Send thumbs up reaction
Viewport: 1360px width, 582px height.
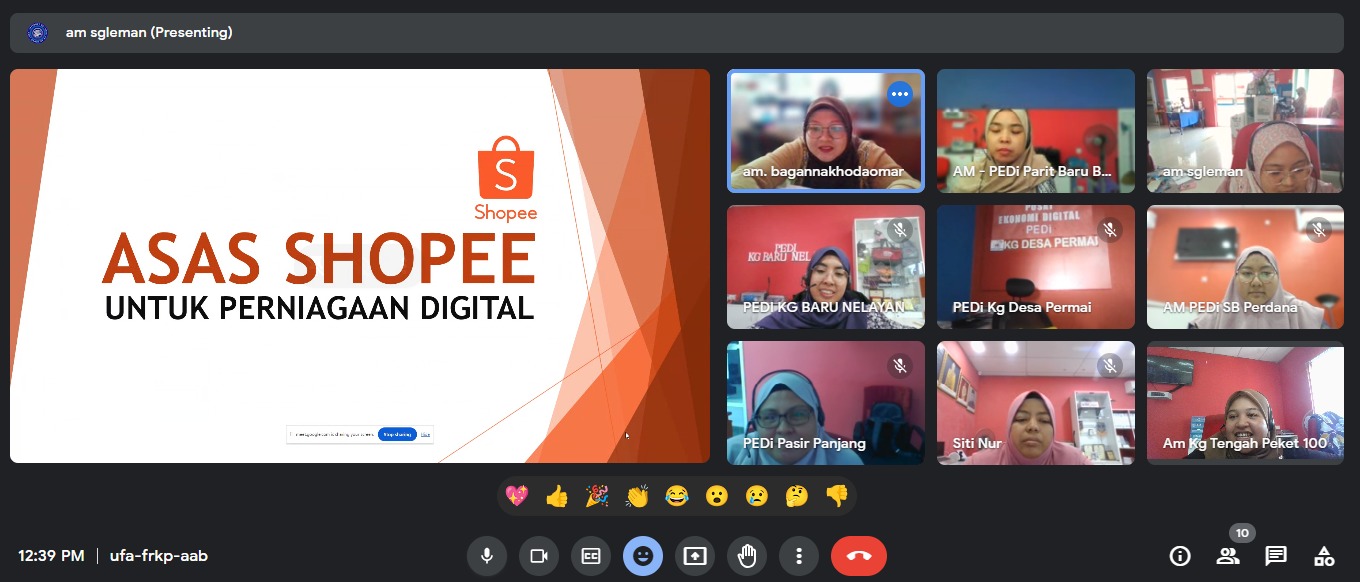click(557, 496)
